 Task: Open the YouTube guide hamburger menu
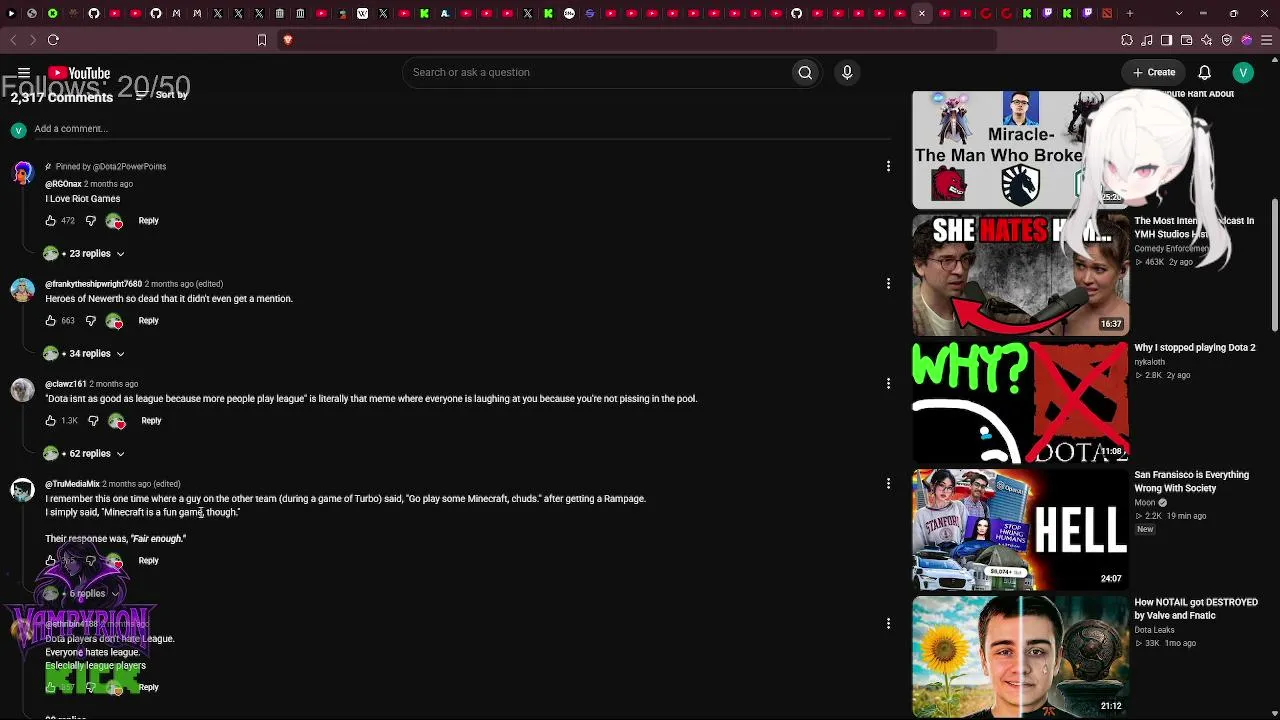(x=24, y=73)
